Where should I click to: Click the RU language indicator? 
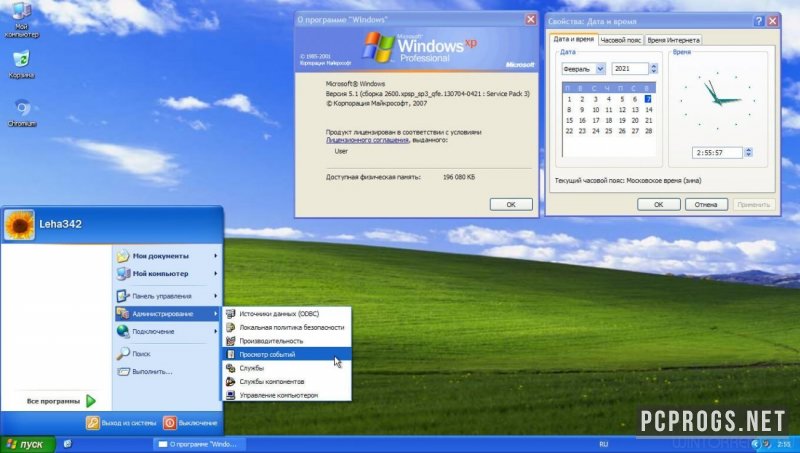point(604,444)
